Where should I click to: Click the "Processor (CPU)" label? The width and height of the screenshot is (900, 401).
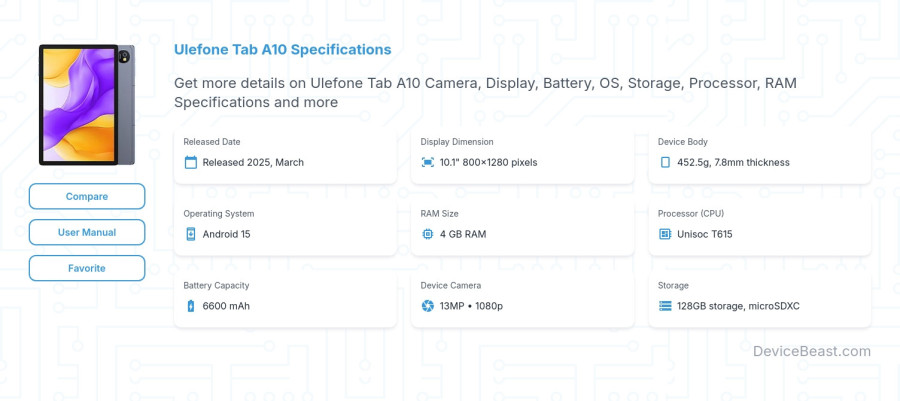pos(690,213)
